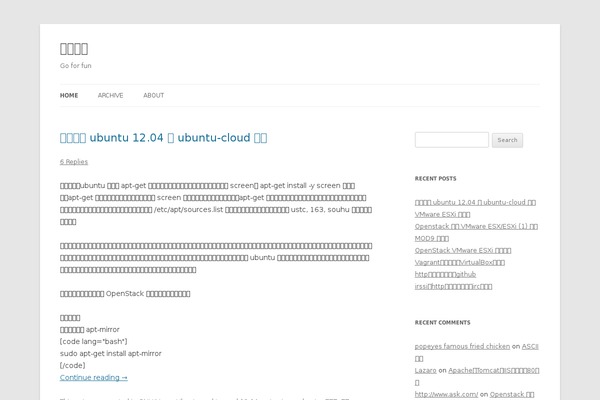Image resolution: width=600 pixels, height=400 pixels.
Task: Open the MOD9 recent post
Action: 432,238
